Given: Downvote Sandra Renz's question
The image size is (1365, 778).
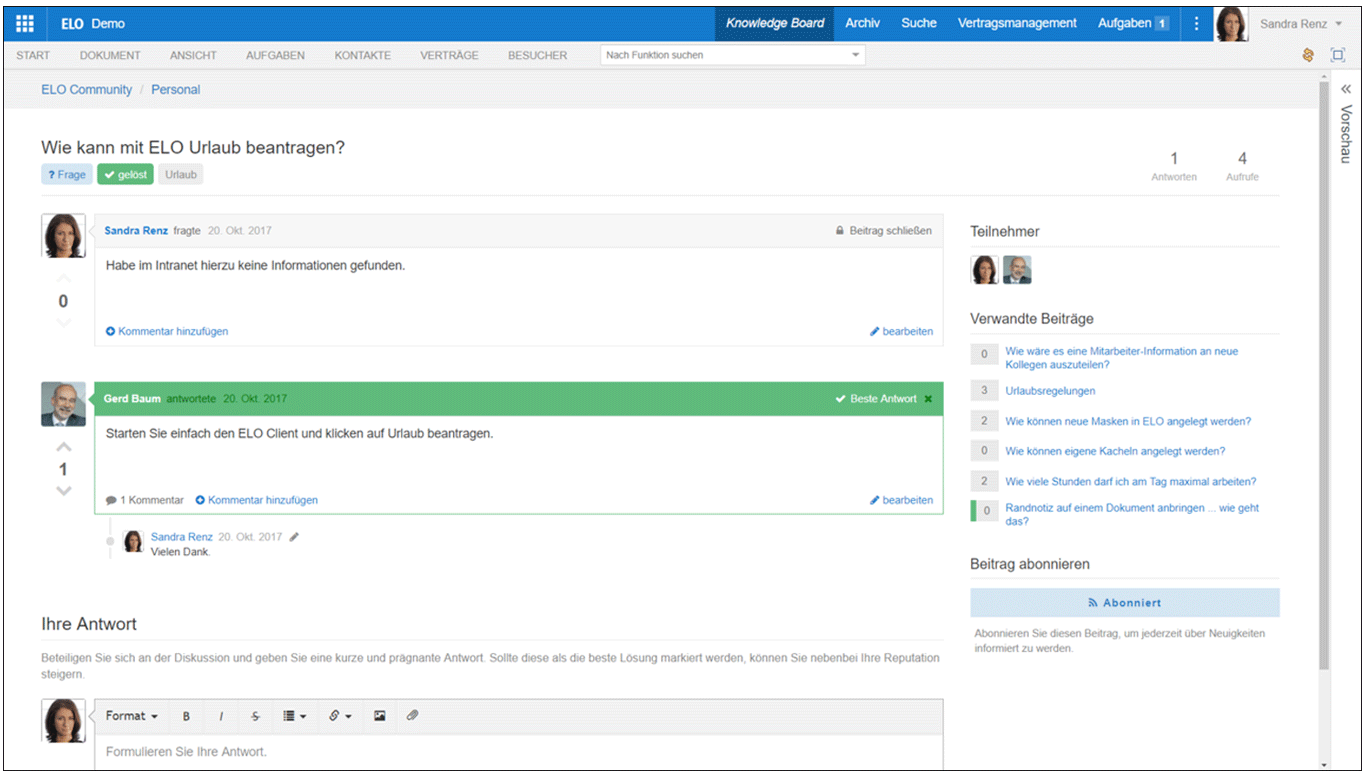Looking at the screenshot, I should pos(63,322).
